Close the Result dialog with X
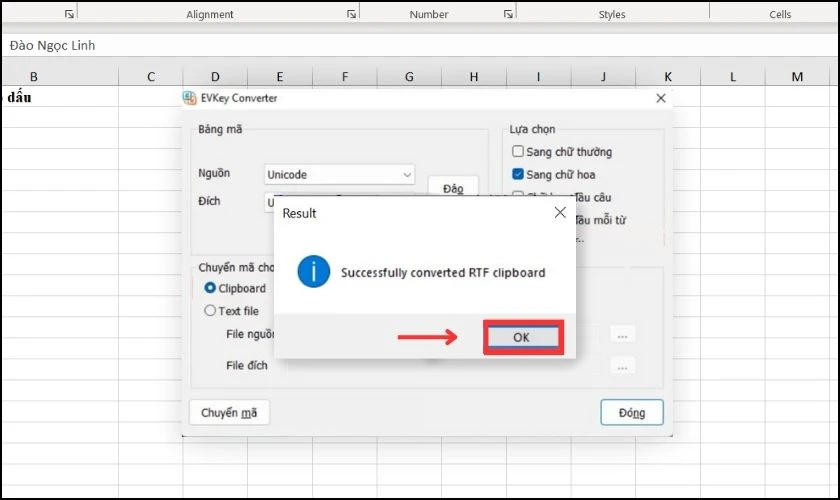 (x=560, y=213)
